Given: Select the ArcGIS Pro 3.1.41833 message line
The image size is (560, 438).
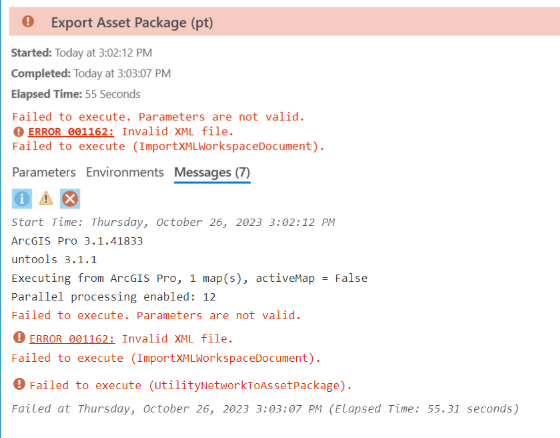Looking at the screenshot, I should click(77, 241).
